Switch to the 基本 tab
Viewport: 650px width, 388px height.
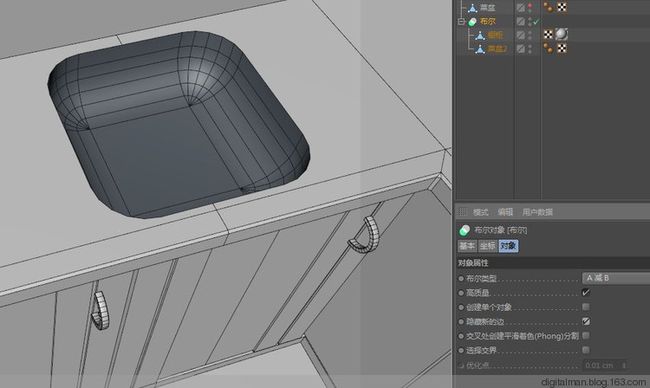point(467,246)
